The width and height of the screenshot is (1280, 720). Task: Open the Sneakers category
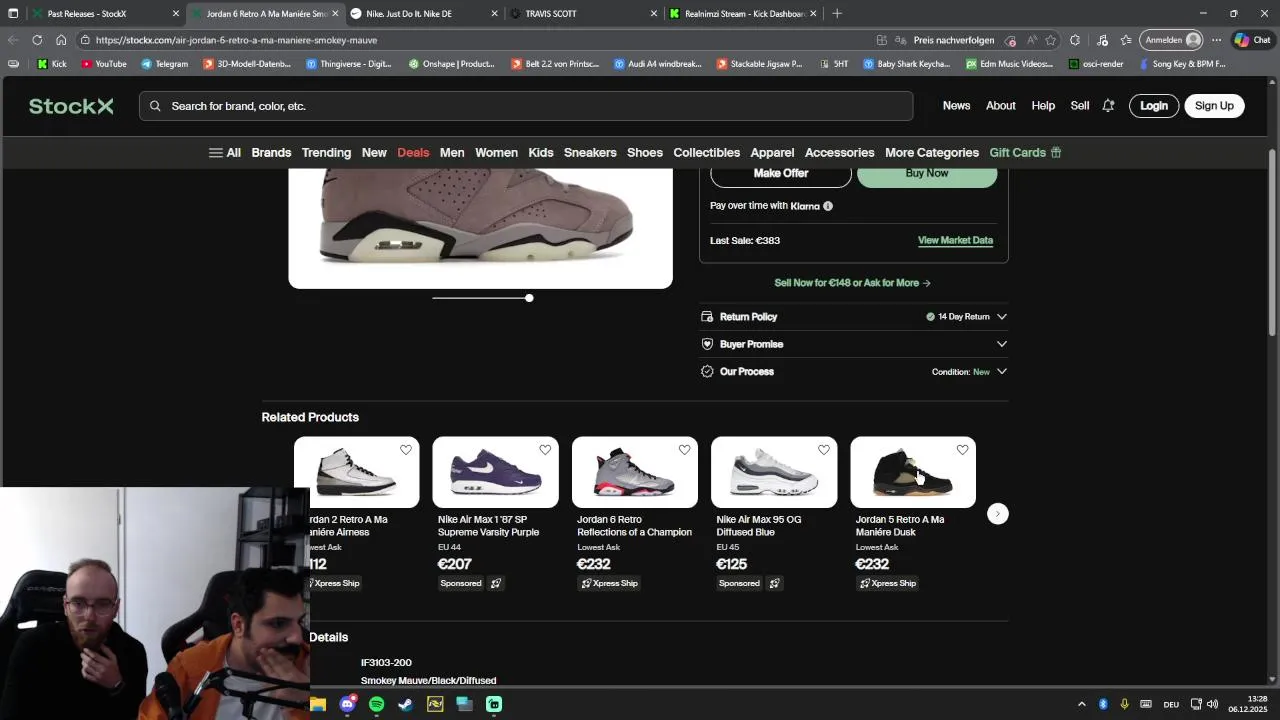point(590,153)
